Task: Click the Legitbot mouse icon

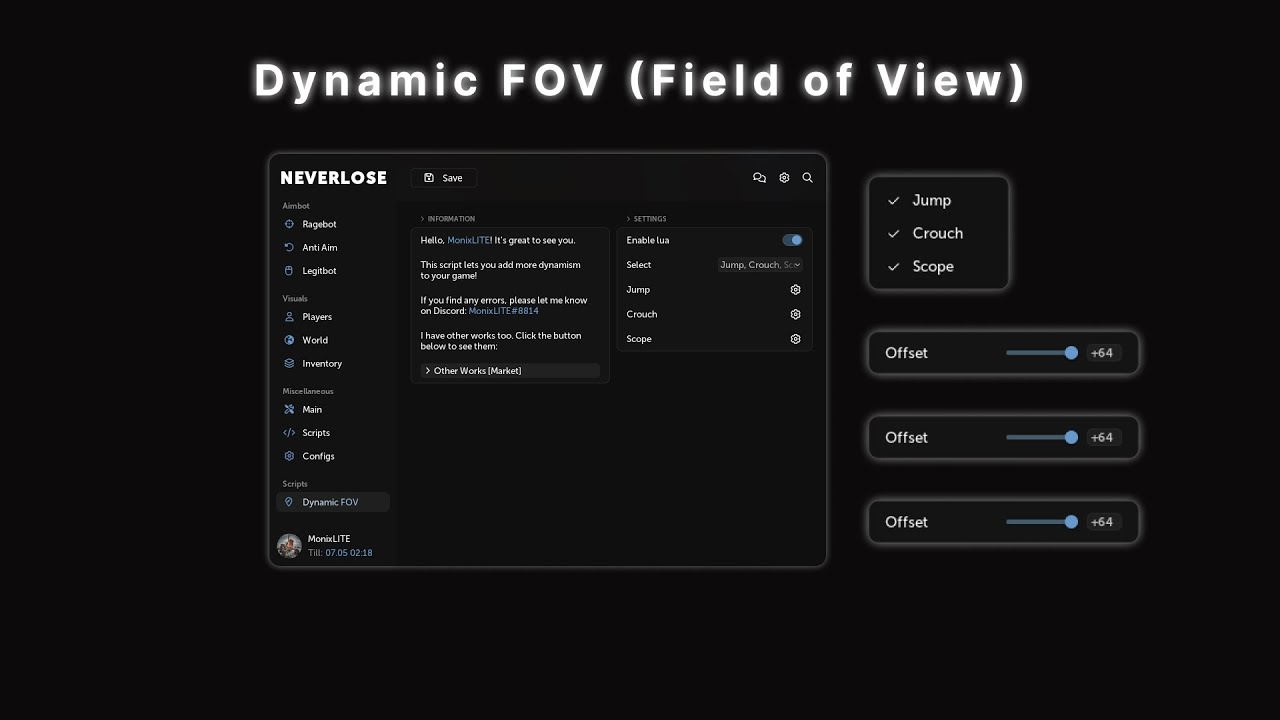Action: tap(289, 271)
